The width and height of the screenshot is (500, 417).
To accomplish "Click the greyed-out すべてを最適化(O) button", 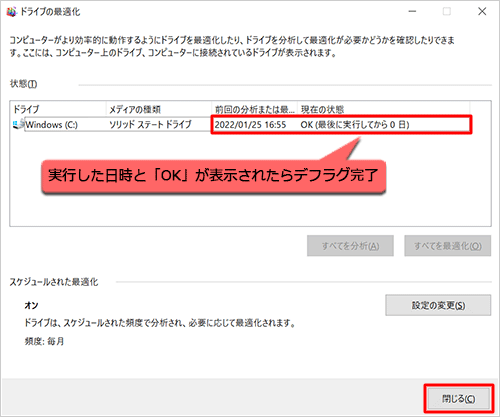I will coord(448,246).
